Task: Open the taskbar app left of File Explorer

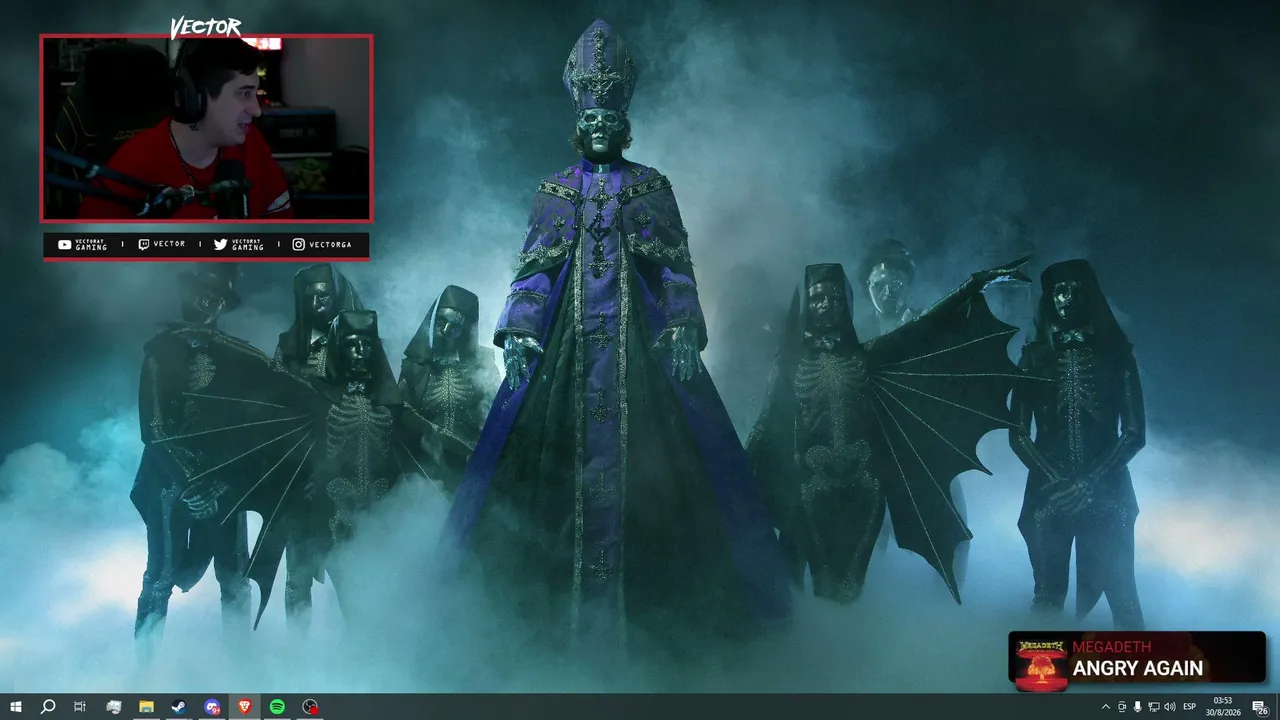Action: point(113,707)
